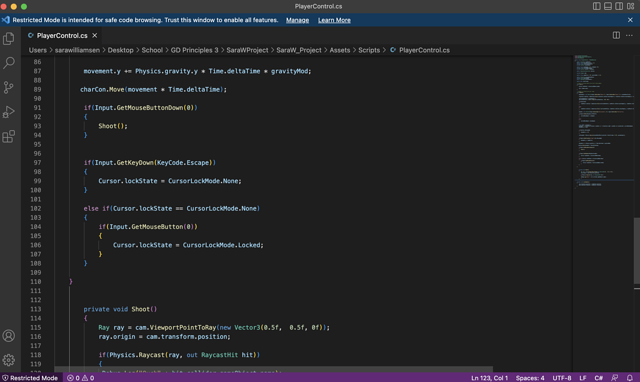The width and height of the screenshot is (640, 382).
Task: Click movement.y gravity code line
Action: (197, 71)
